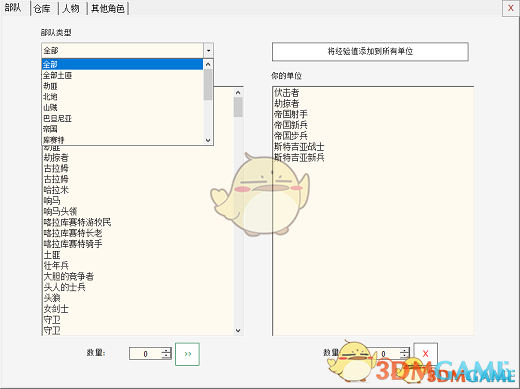
Task: Click the troop list scroll-down arrow
Action: click(x=238, y=330)
